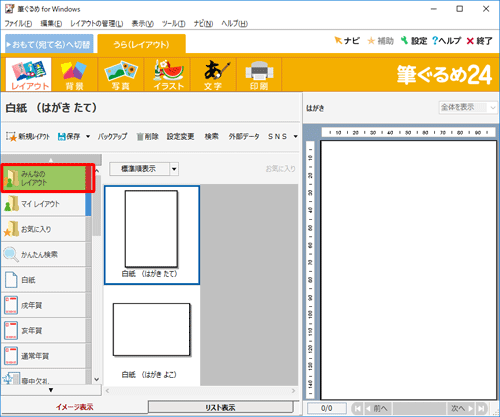Expand the 保存 save dropdown arrow

88,136
